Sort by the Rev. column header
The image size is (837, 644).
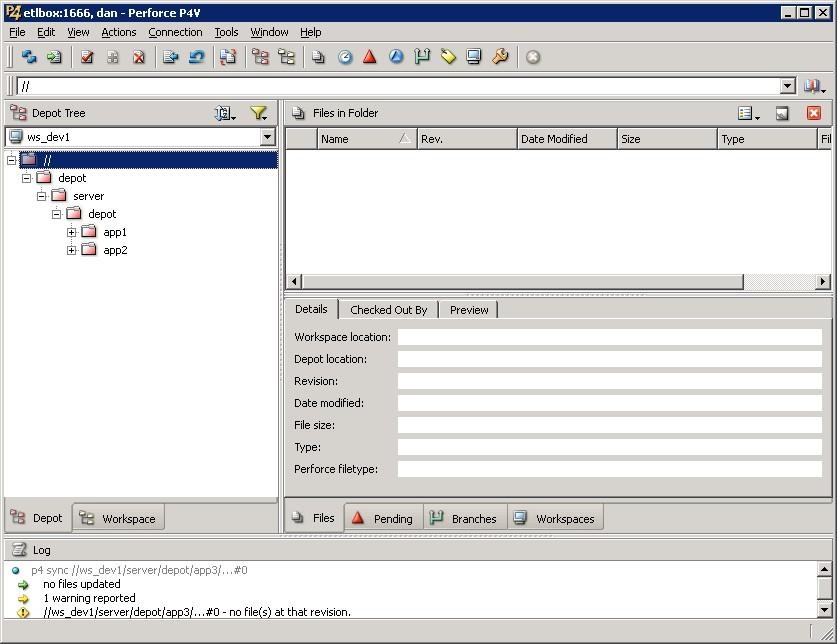pos(467,139)
